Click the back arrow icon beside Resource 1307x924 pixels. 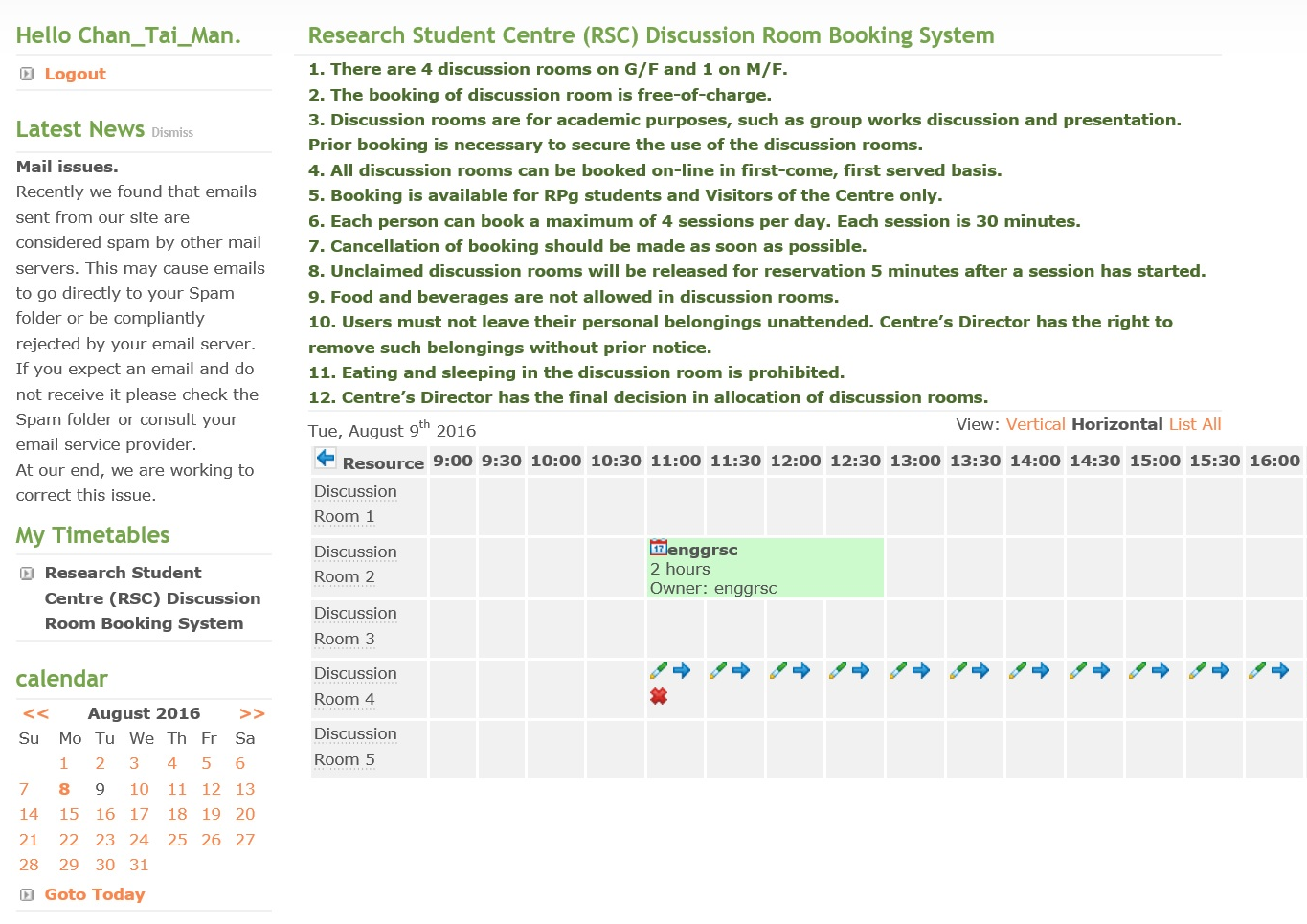point(326,458)
